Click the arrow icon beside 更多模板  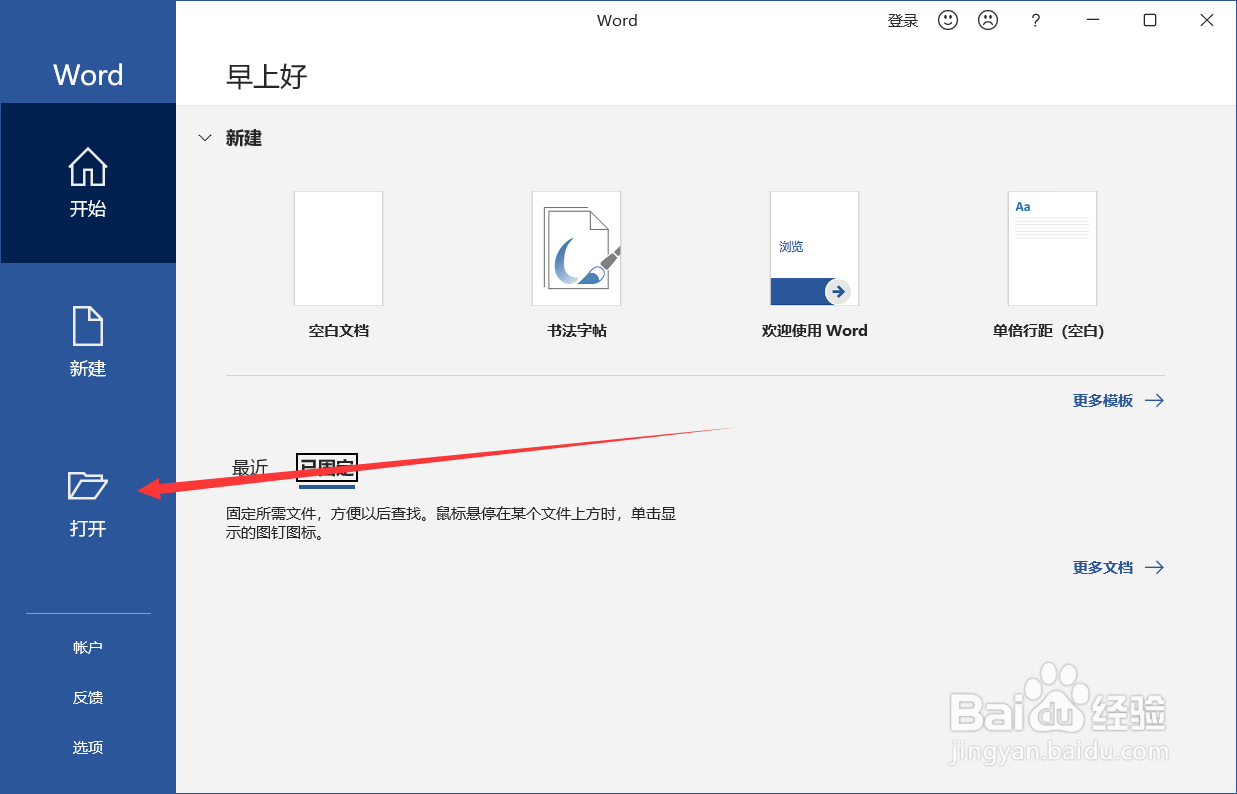(x=1155, y=400)
